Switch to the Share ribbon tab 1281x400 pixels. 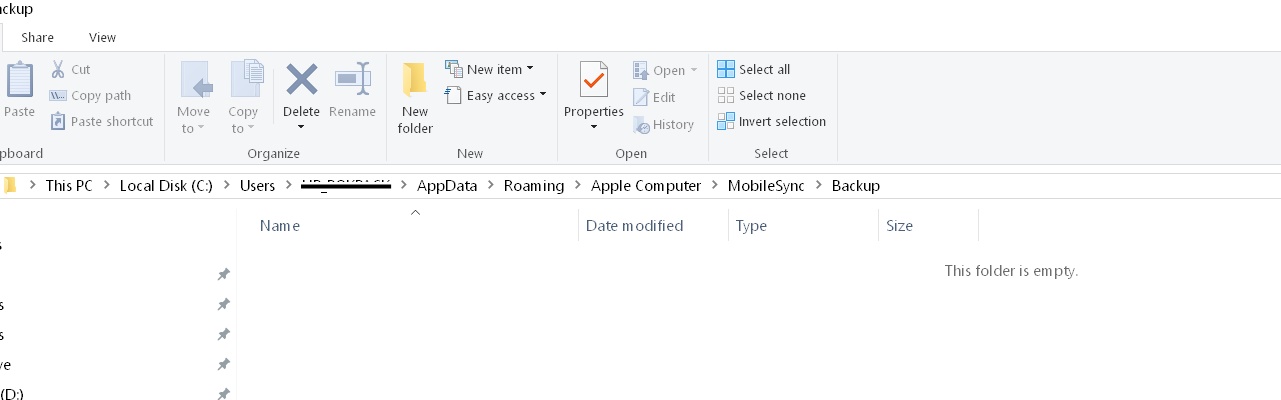click(38, 37)
